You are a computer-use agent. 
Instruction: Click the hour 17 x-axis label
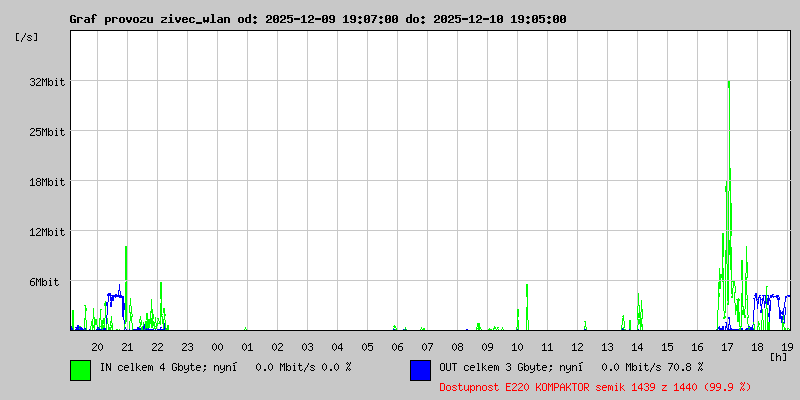click(727, 347)
